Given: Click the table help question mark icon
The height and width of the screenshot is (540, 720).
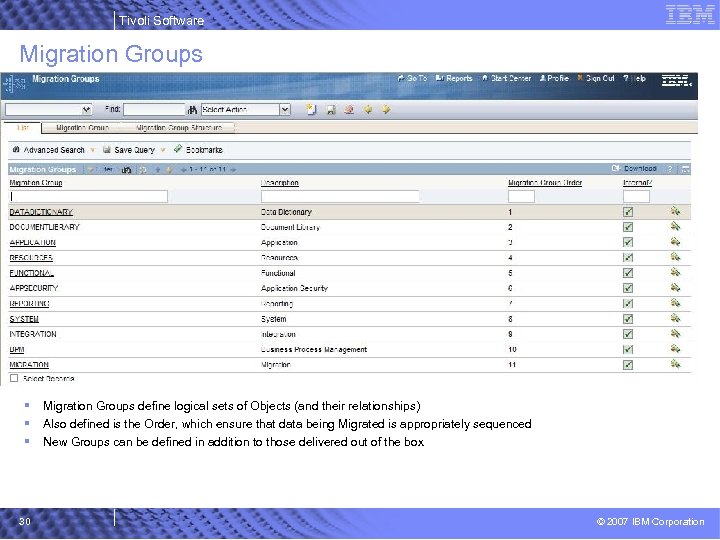Looking at the screenshot, I should [x=670, y=169].
